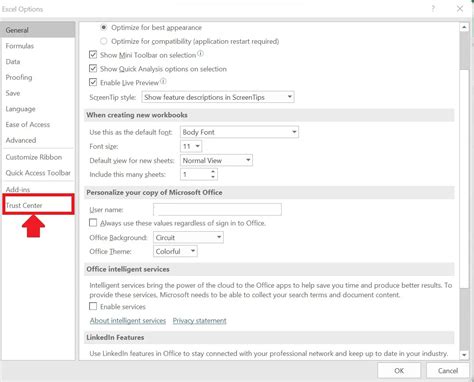Open Font size dropdown
The height and width of the screenshot is (382, 474).
pyautogui.click(x=191, y=146)
